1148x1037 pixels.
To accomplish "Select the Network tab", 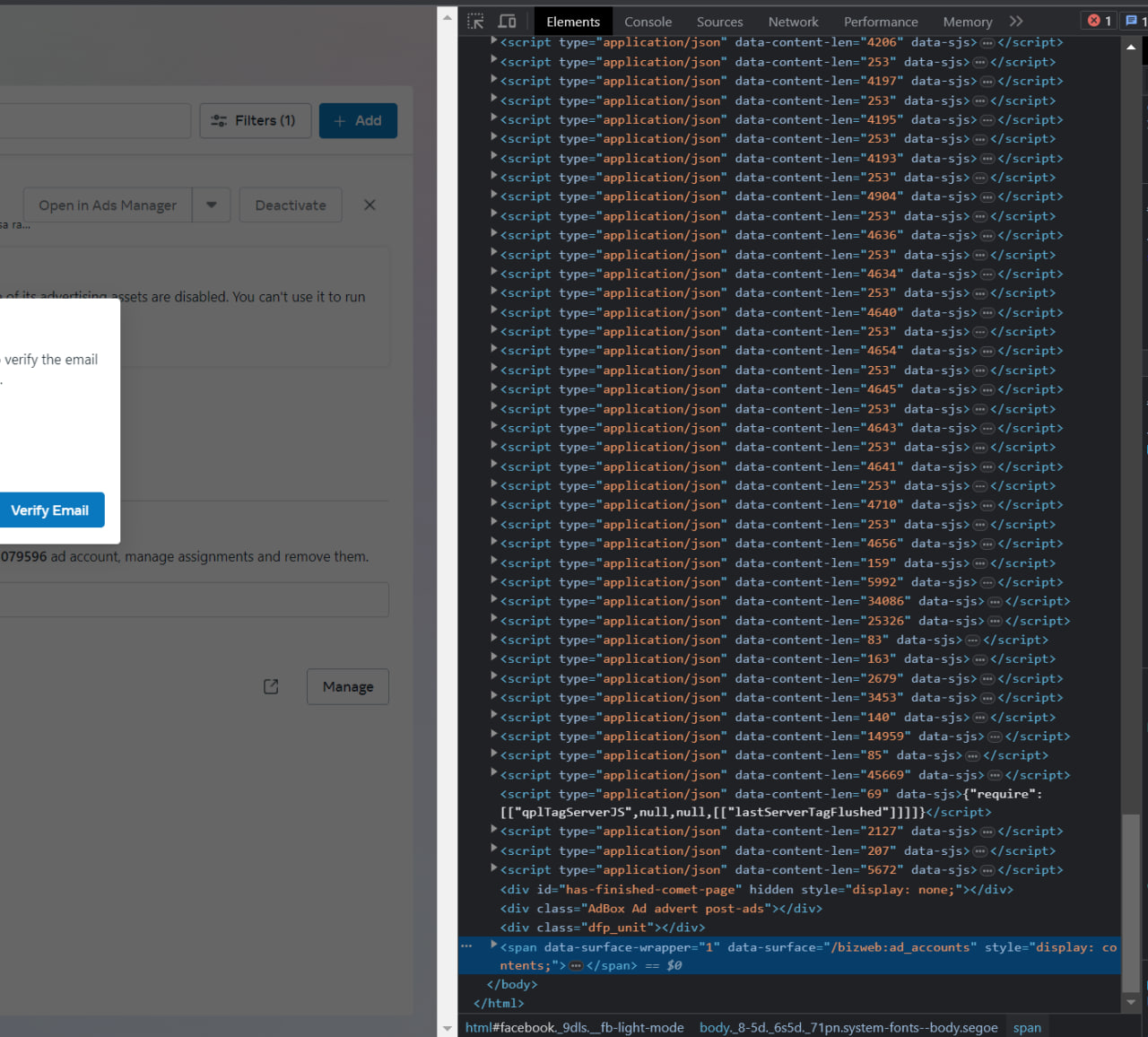I will coord(794,22).
